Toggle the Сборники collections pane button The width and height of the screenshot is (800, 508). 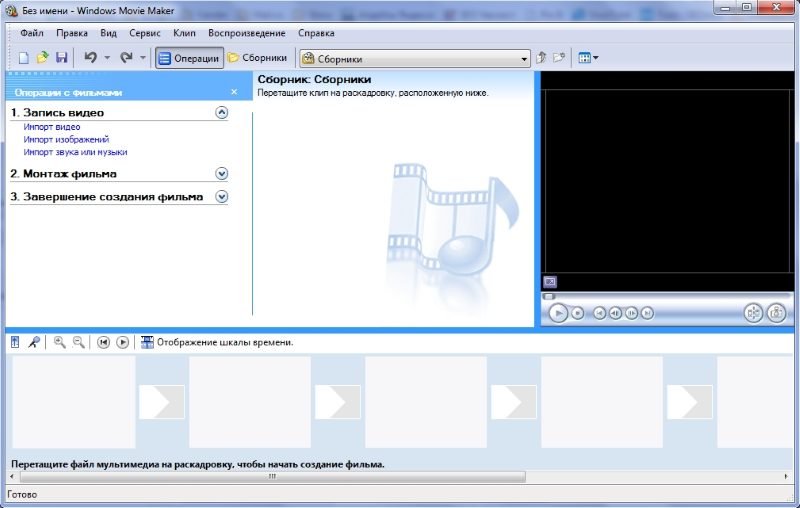(257, 58)
